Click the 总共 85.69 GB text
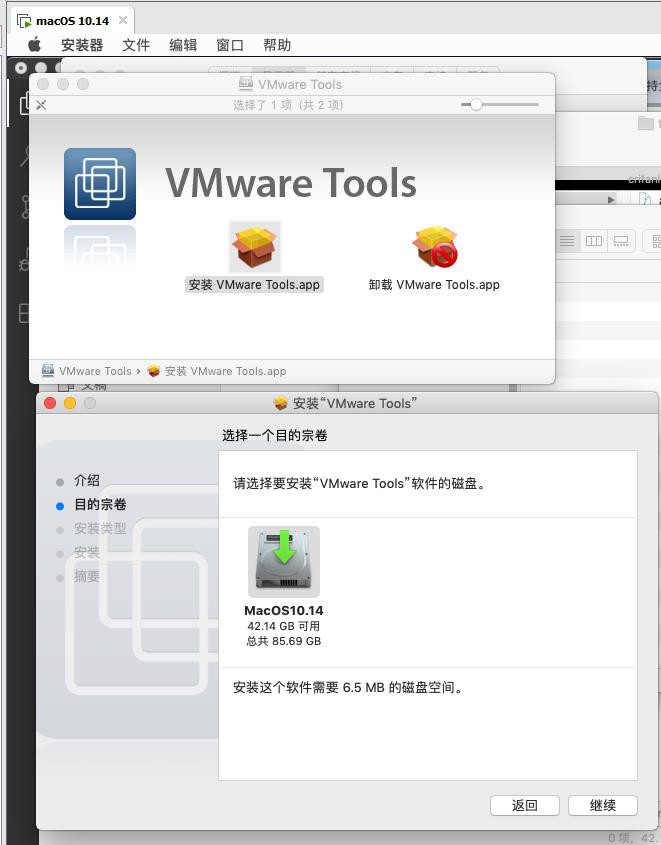Viewport: 661px width, 845px height. coord(284,641)
